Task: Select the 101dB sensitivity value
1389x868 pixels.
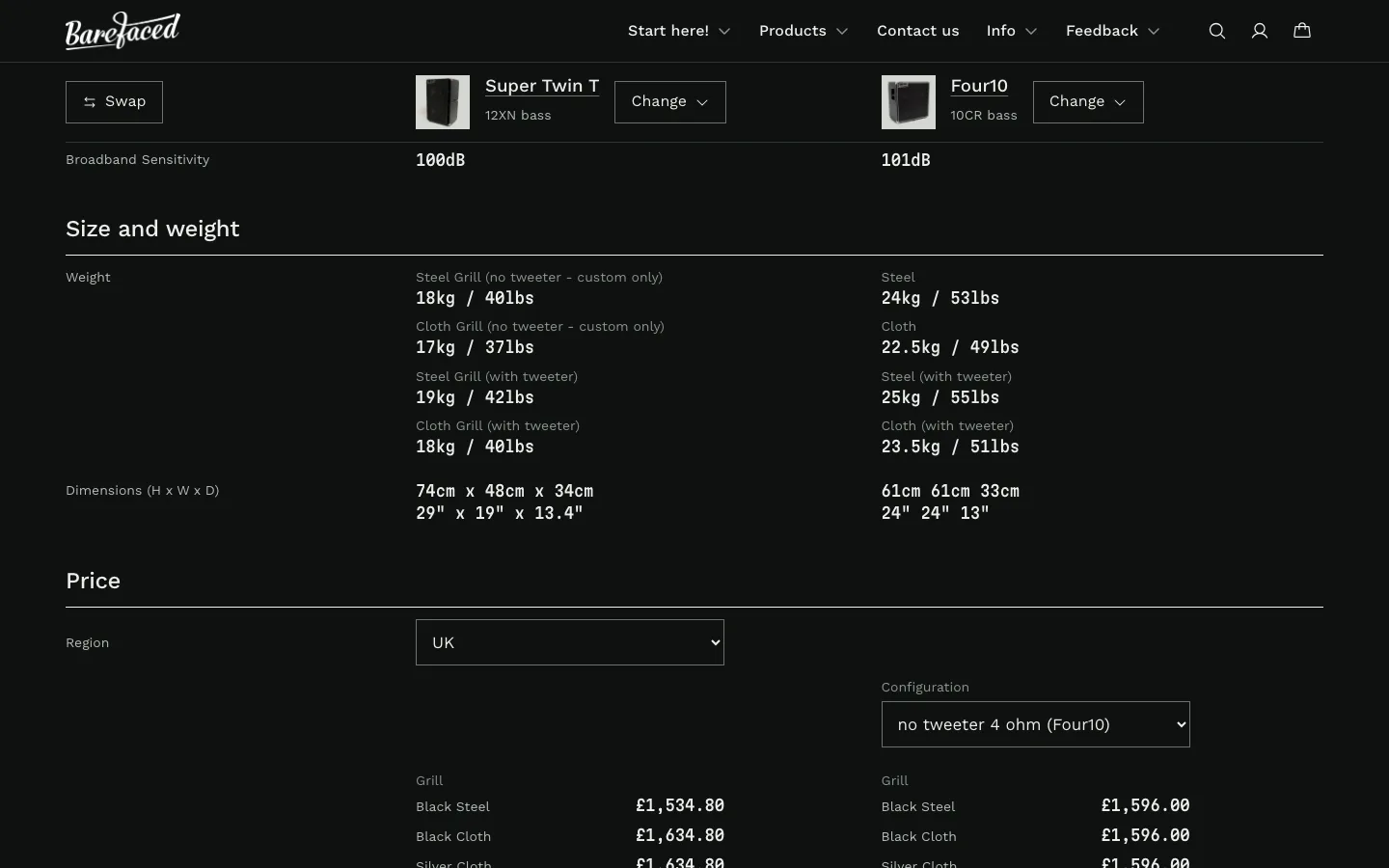Action: (x=906, y=160)
